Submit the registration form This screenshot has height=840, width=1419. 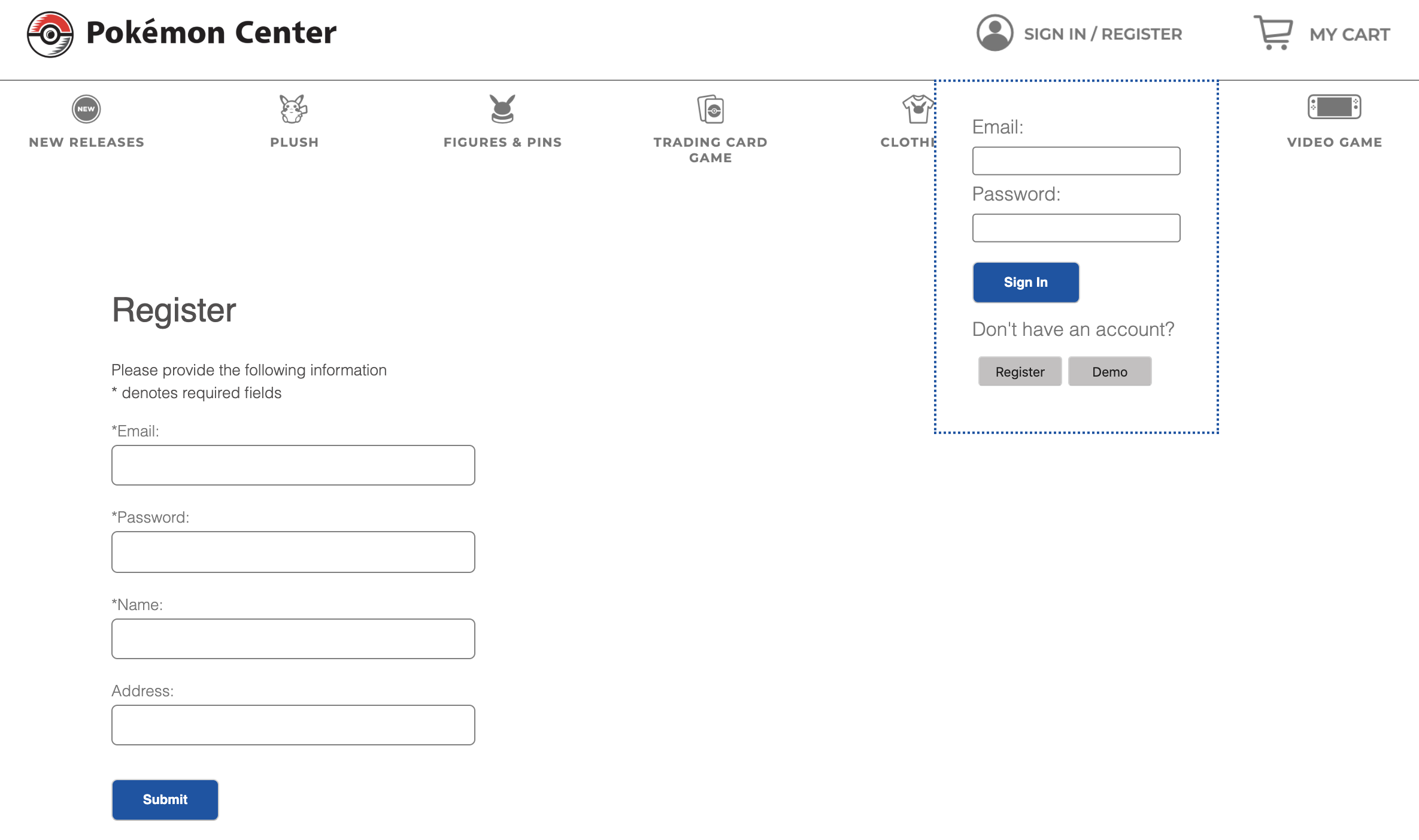point(165,799)
